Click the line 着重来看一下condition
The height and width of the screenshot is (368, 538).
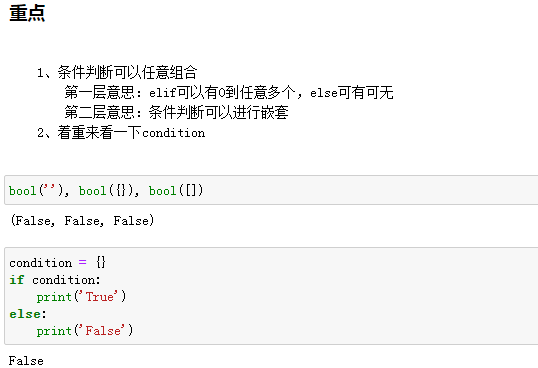pyautogui.click(x=121, y=133)
